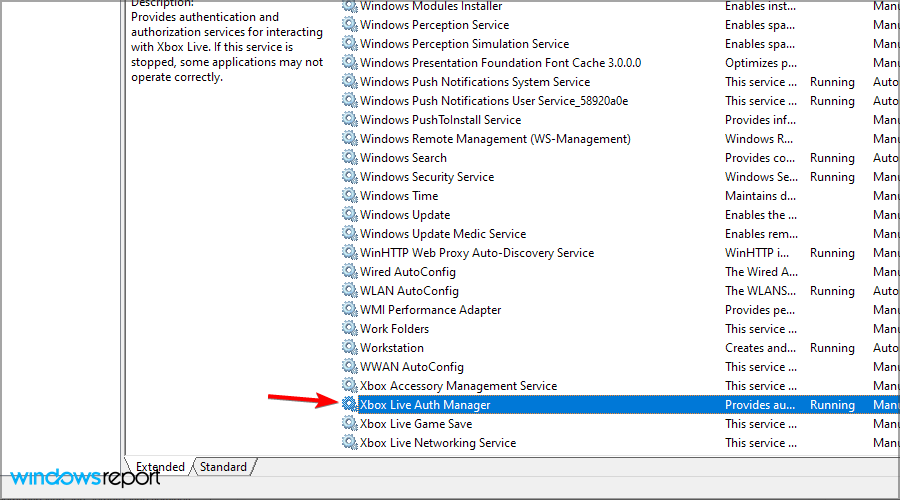
Task: Select Windows PushToInstall Service name
Action: 440,120
